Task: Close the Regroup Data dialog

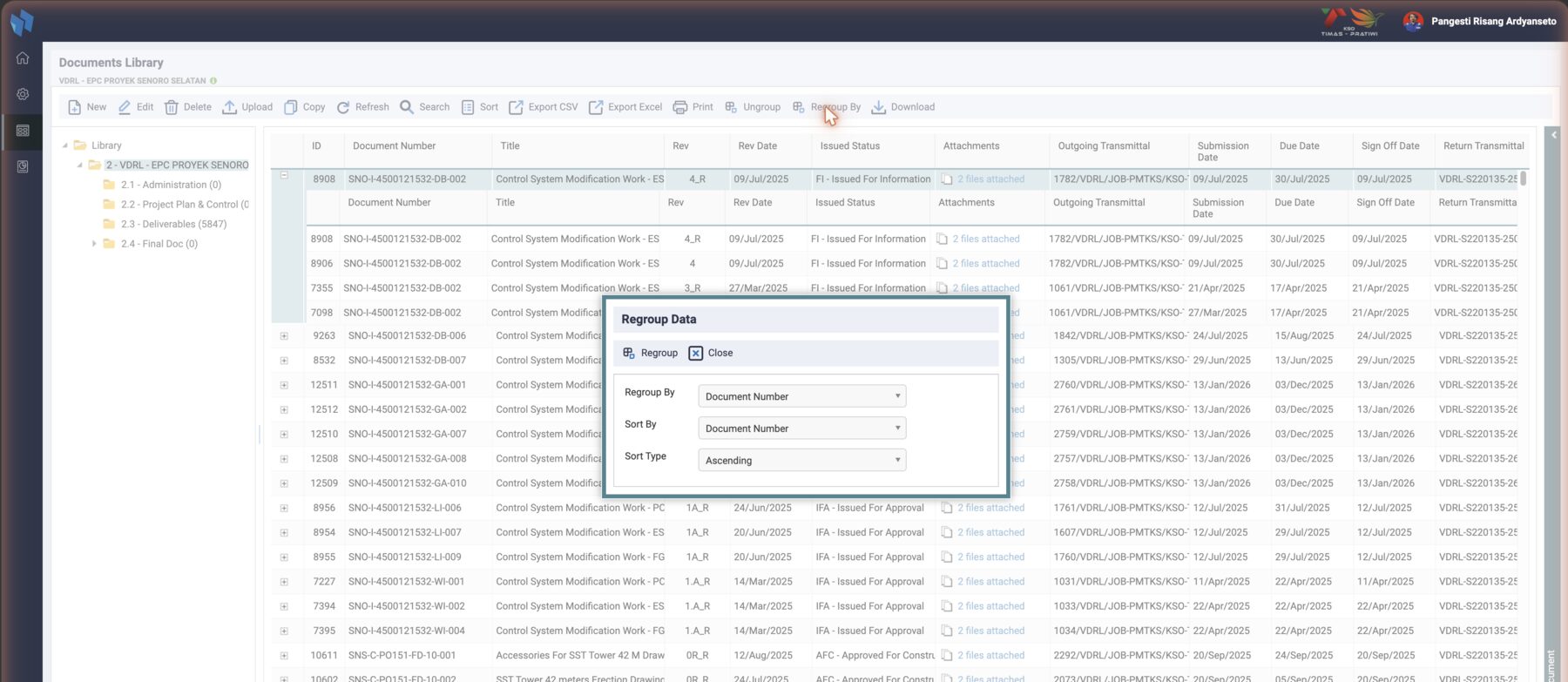Action: 711,353
